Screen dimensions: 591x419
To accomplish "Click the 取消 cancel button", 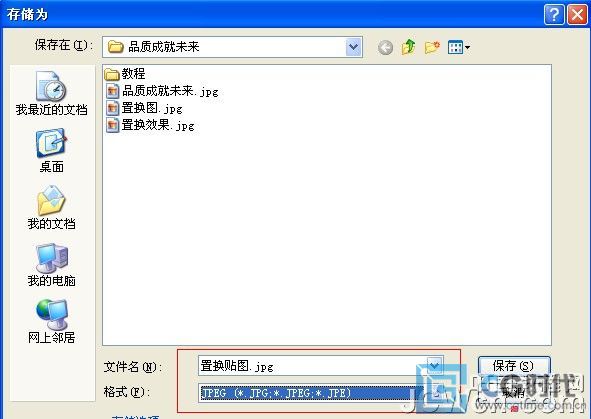I will [514, 393].
